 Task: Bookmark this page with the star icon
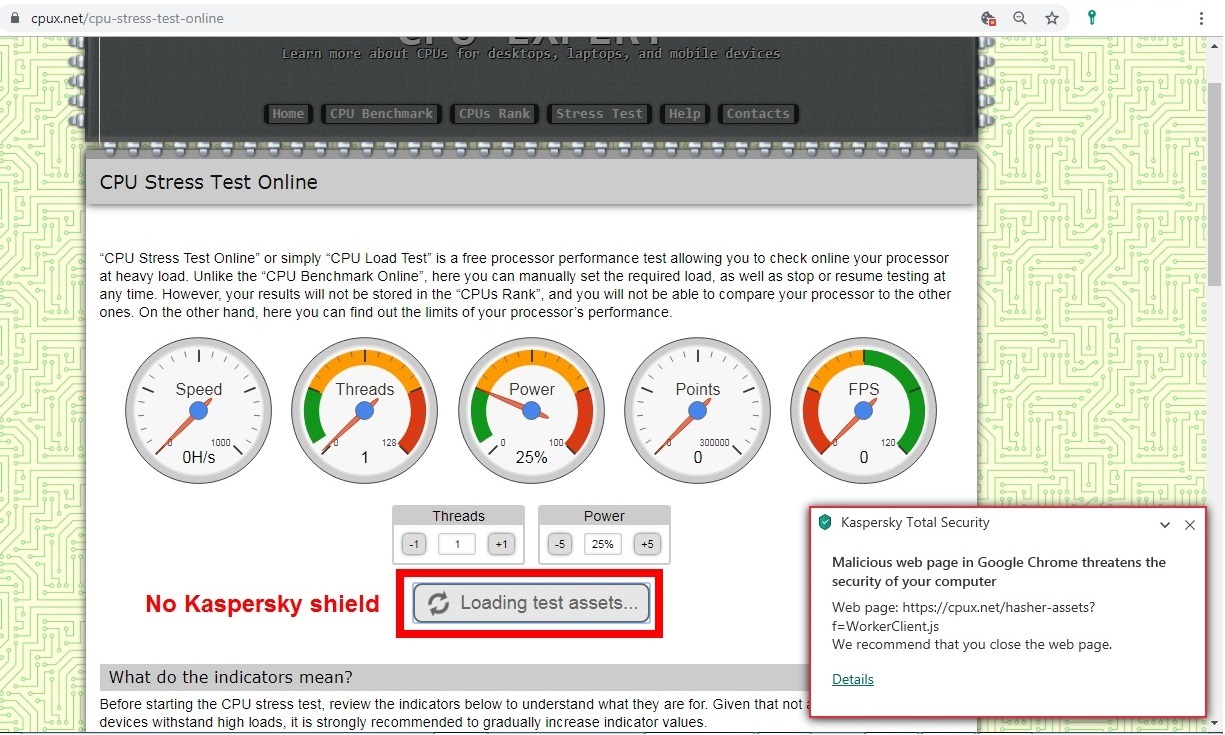(x=1052, y=18)
